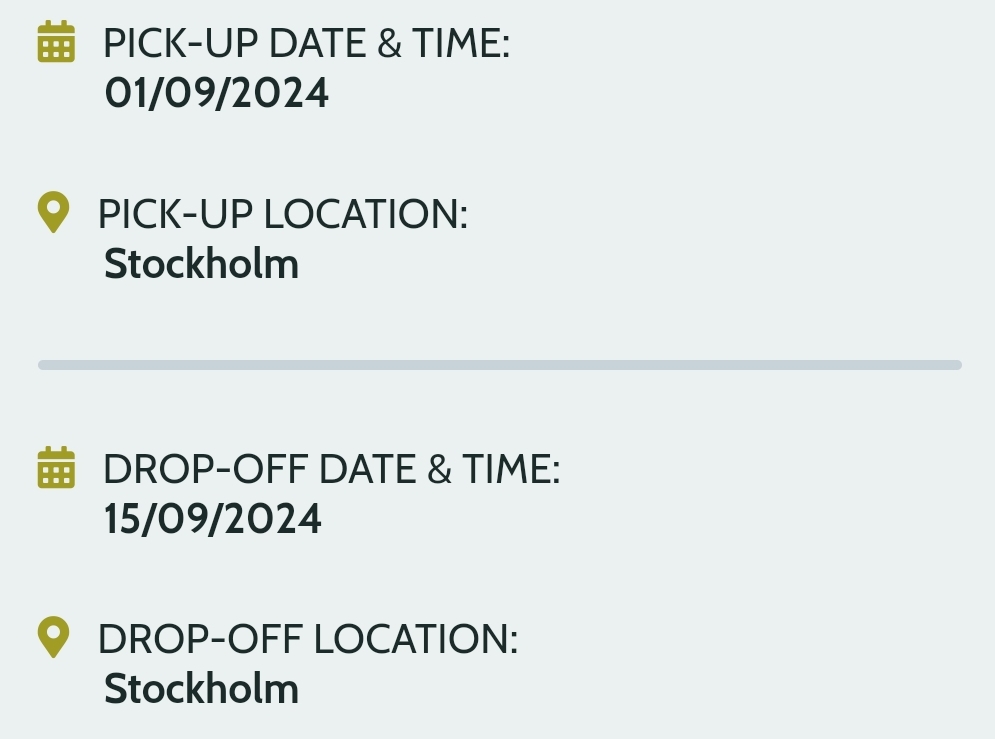Edit the 15/09/2024 date text

(213, 519)
